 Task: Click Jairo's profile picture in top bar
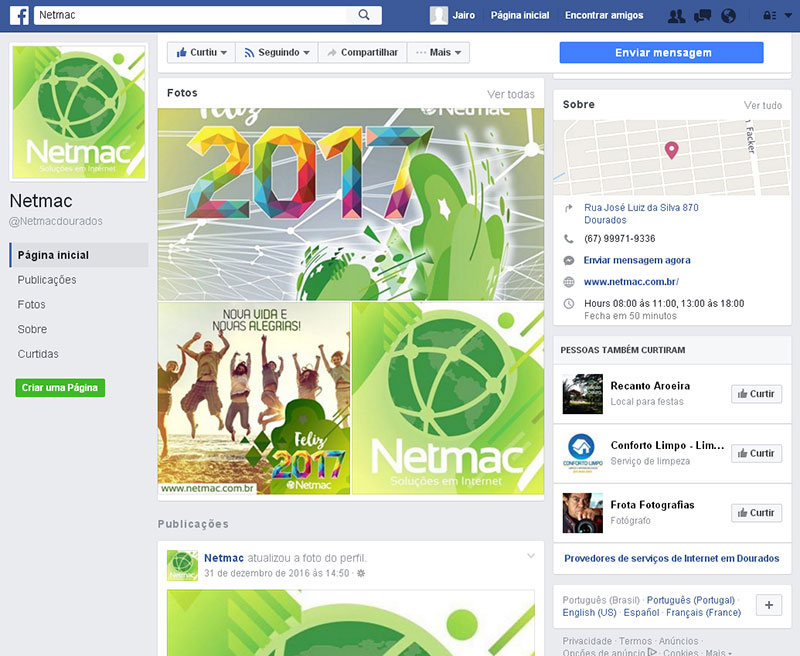coord(439,15)
